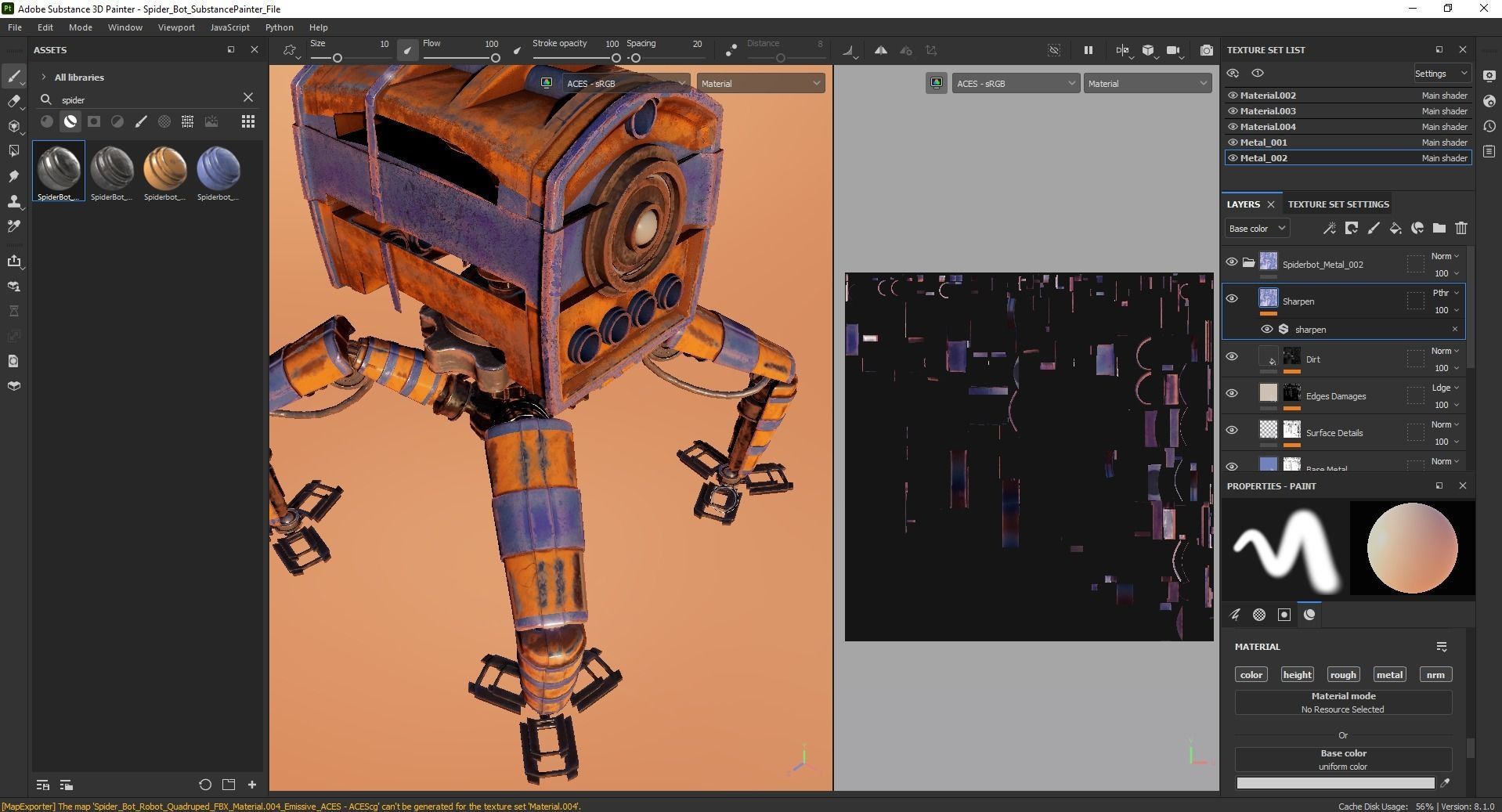The height and width of the screenshot is (812, 1502).
Task: Open the File menu
Action: (15, 27)
